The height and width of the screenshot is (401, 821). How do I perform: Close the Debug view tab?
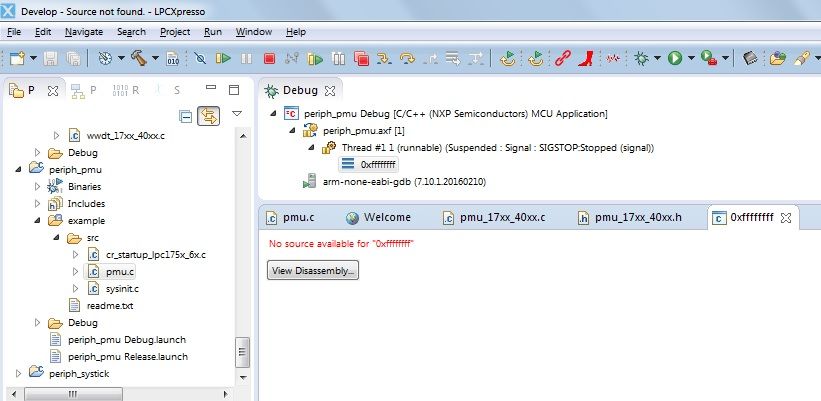(330, 91)
